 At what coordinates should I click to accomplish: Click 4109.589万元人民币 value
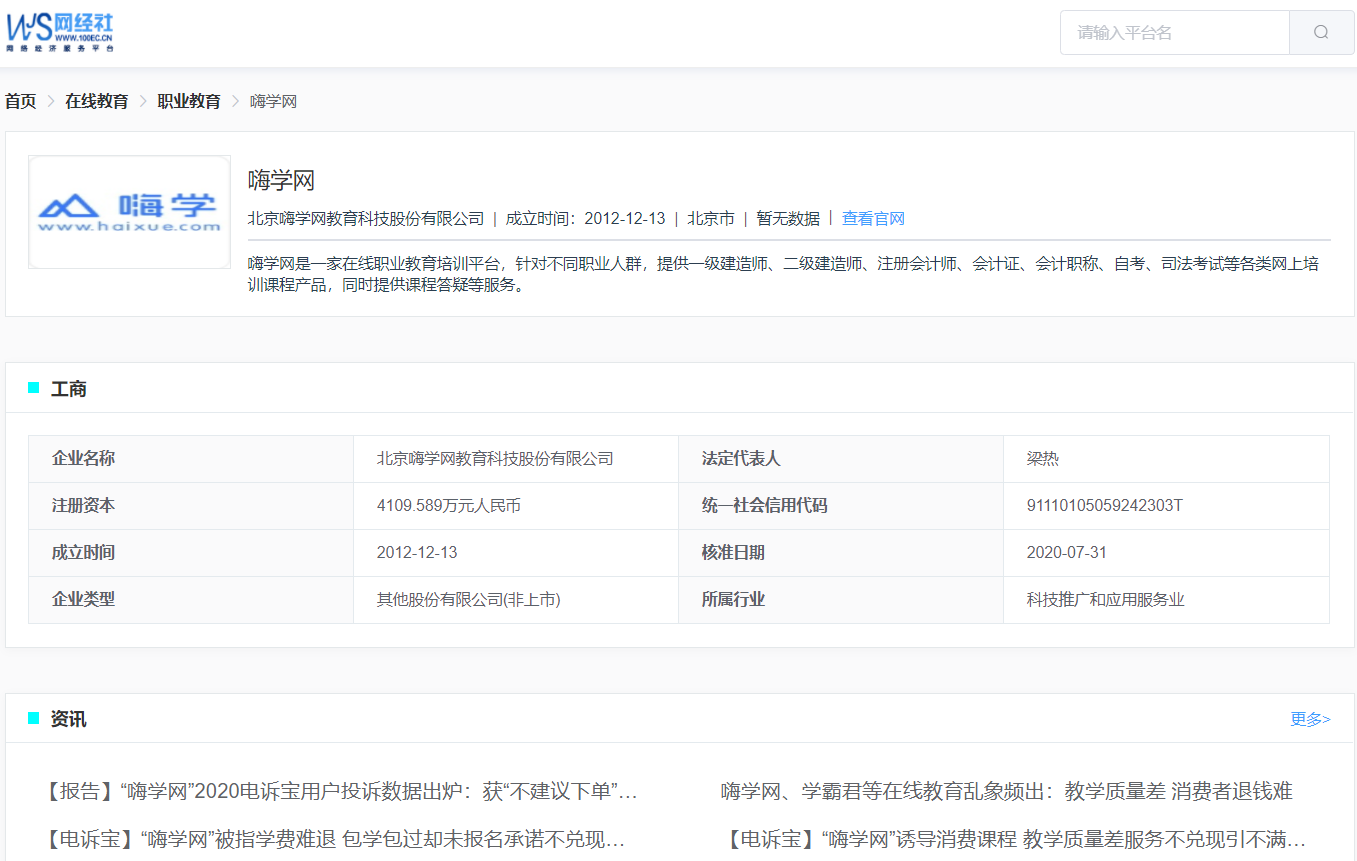coord(449,506)
